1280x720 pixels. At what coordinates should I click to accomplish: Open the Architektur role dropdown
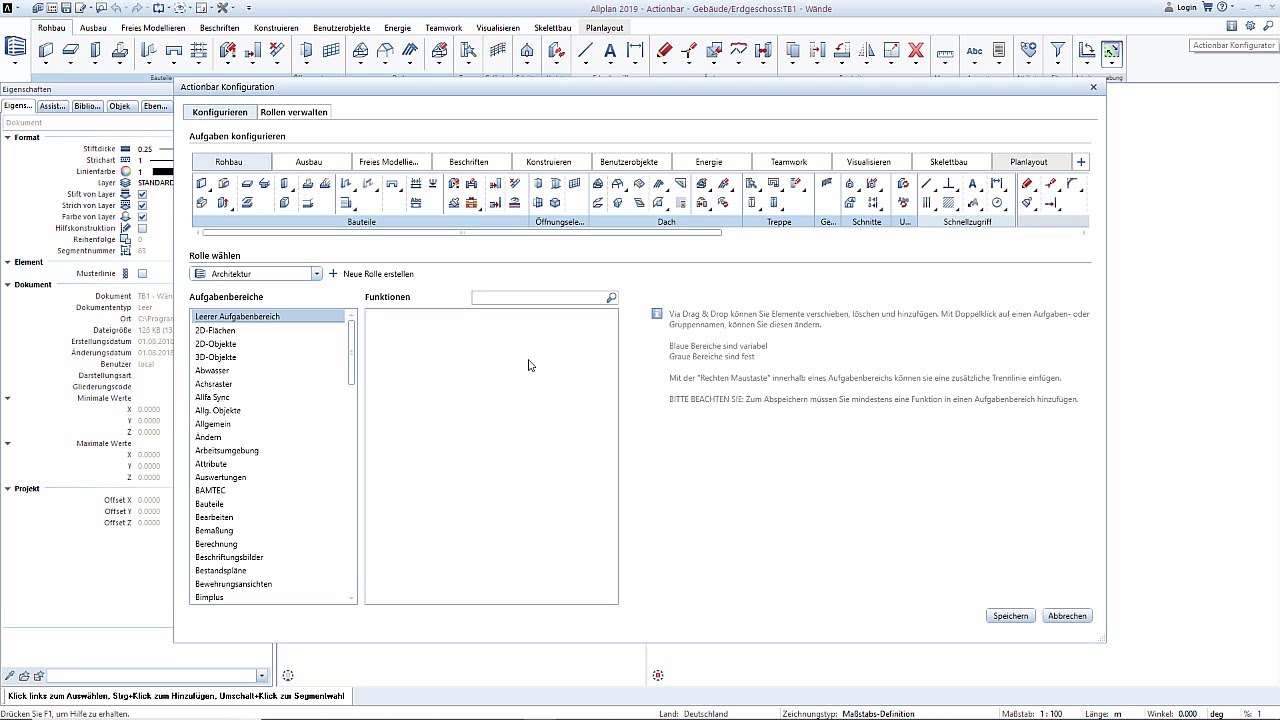coord(317,274)
